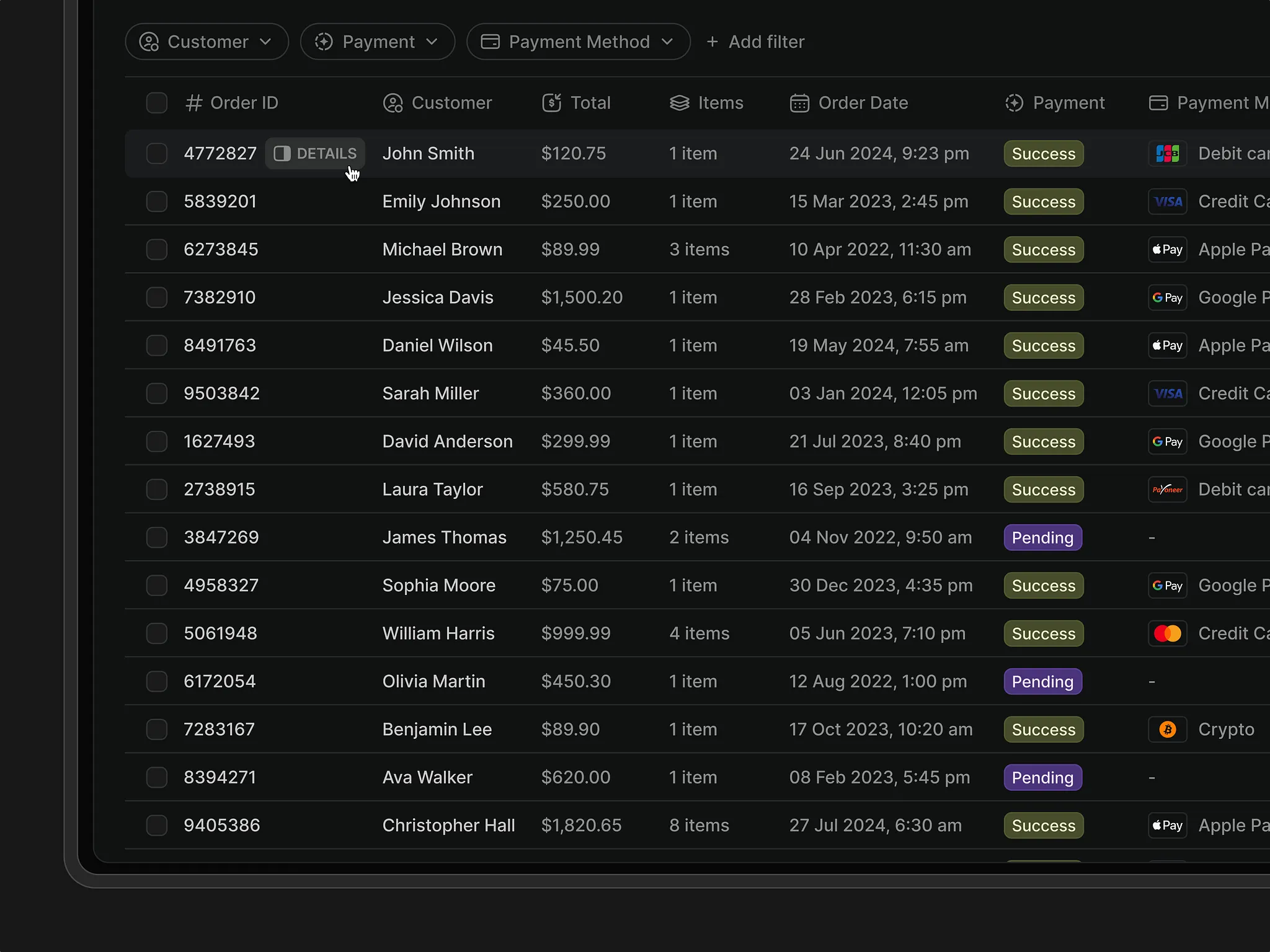Click the Customer filter person icon
This screenshot has width=1270, height=952.
(149, 42)
